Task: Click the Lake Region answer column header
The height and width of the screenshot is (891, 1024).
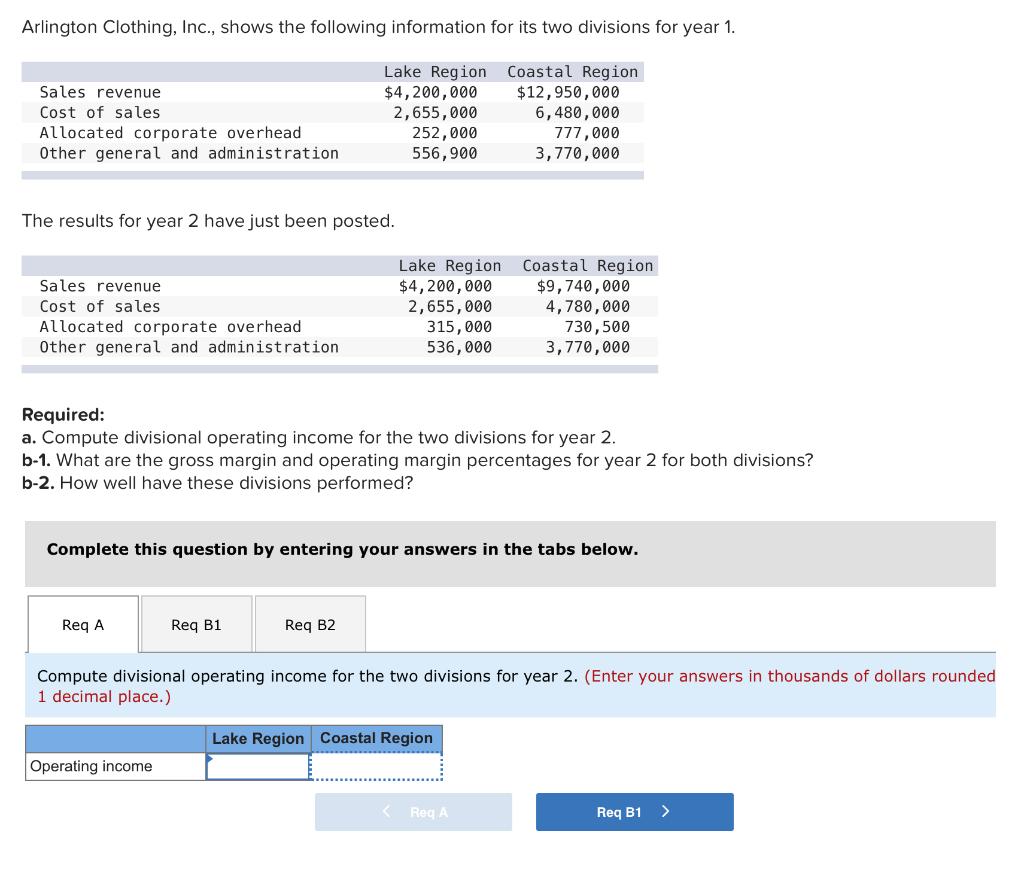Action: coord(258,739)
